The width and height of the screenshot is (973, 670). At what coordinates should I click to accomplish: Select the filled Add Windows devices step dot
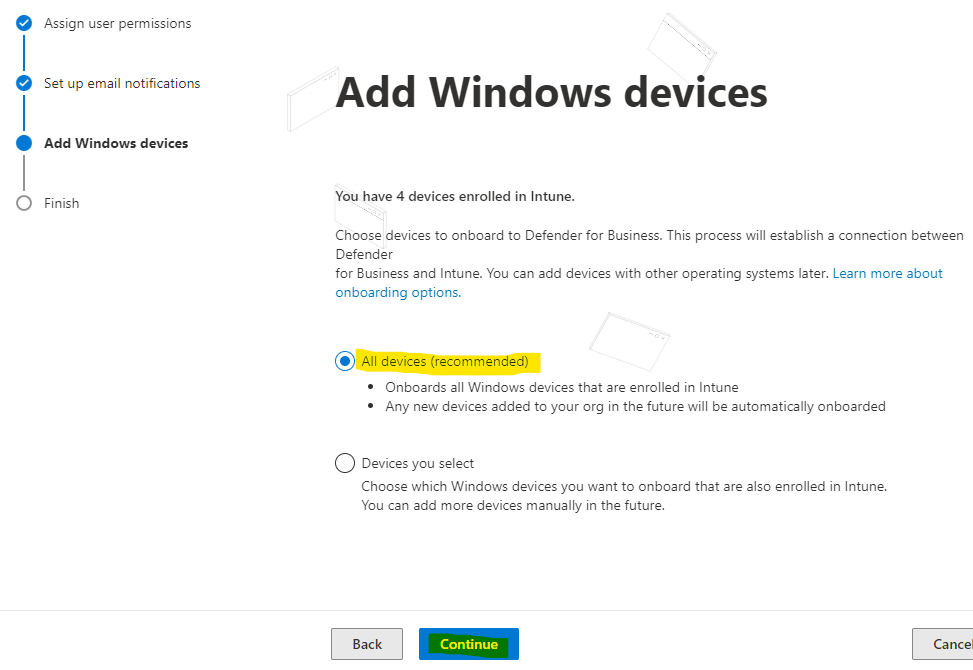click(x=24, y=143)
